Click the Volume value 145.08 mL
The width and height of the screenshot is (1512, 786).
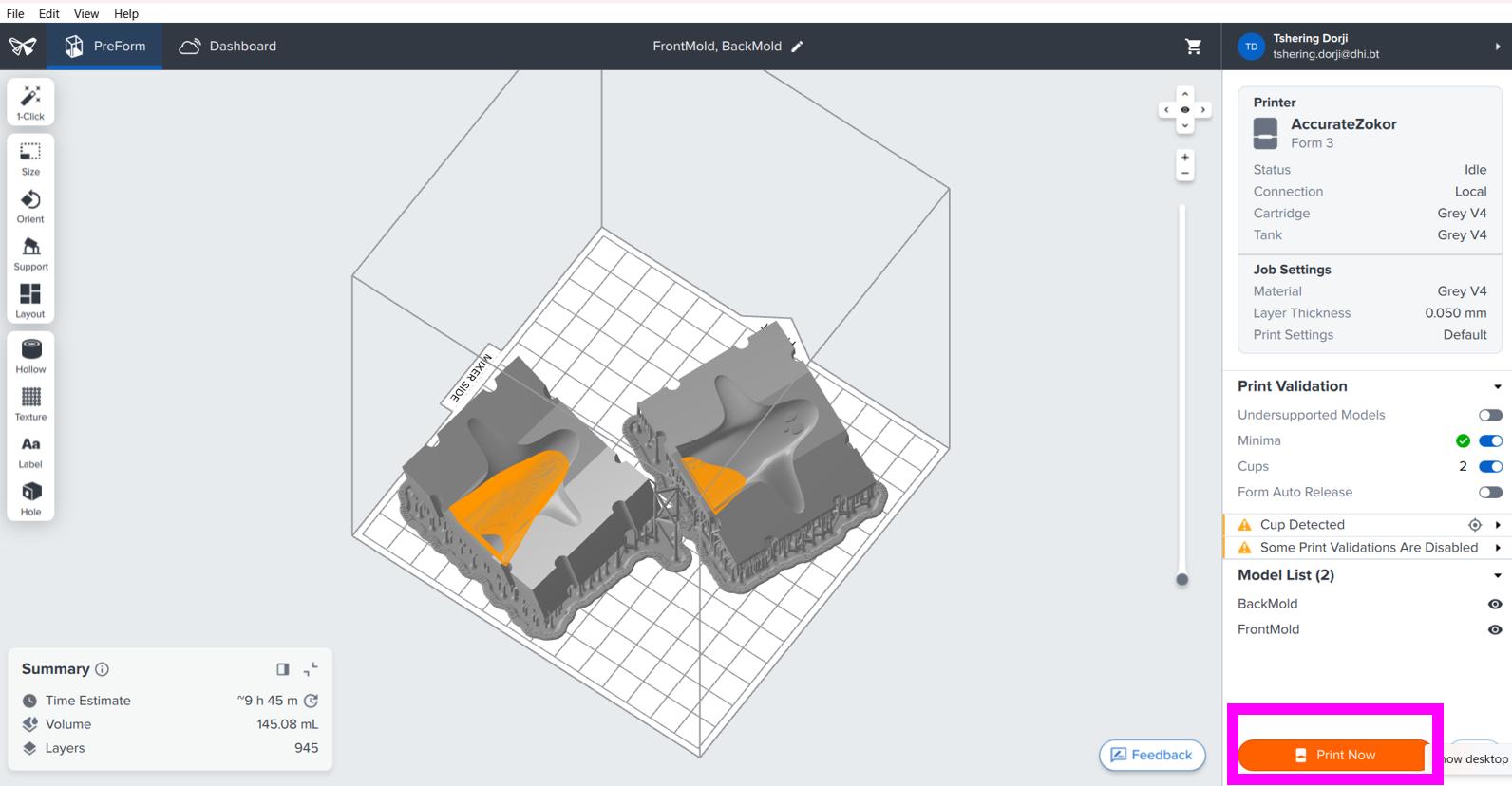287,724
